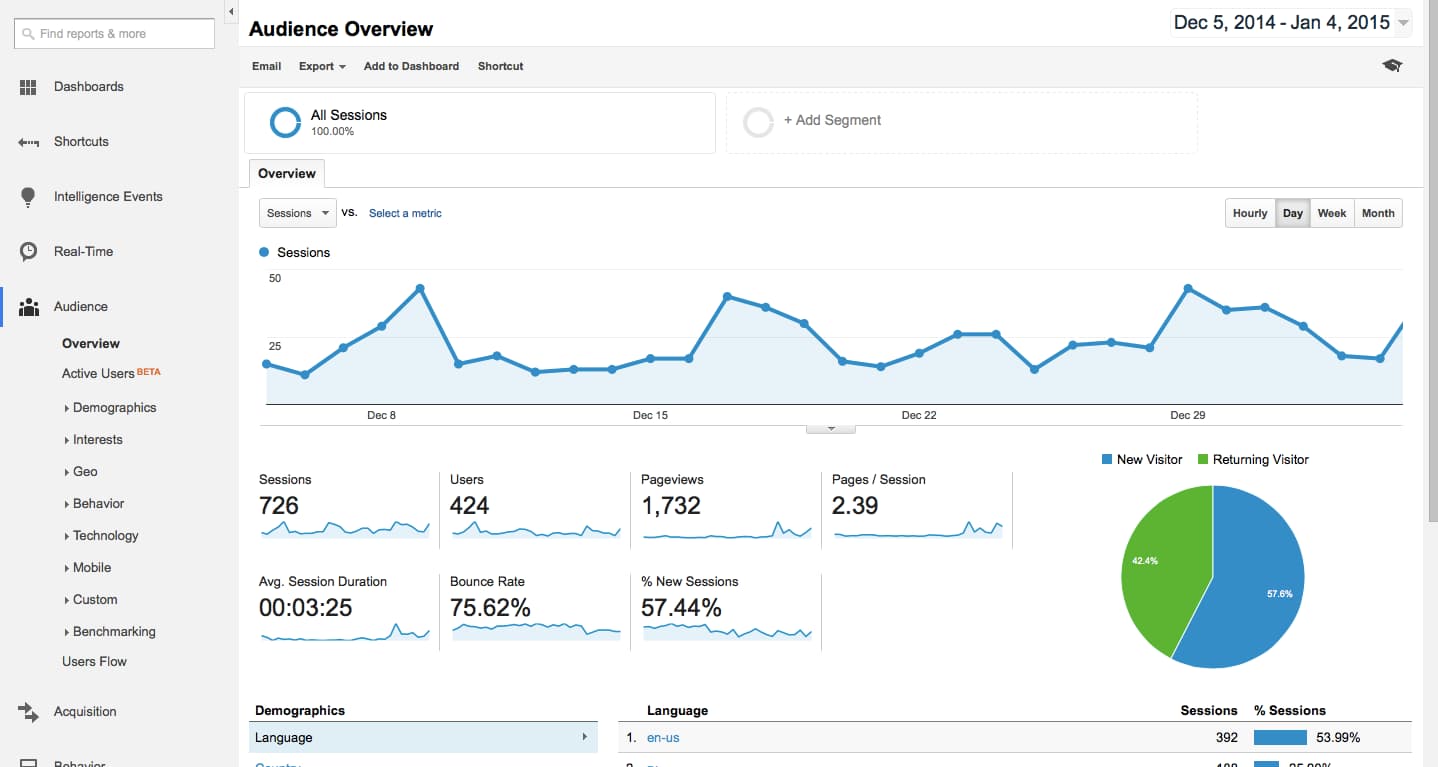Screen dimensions: 1438x767
Task: Open the Export menu
Action: (322, 66)
